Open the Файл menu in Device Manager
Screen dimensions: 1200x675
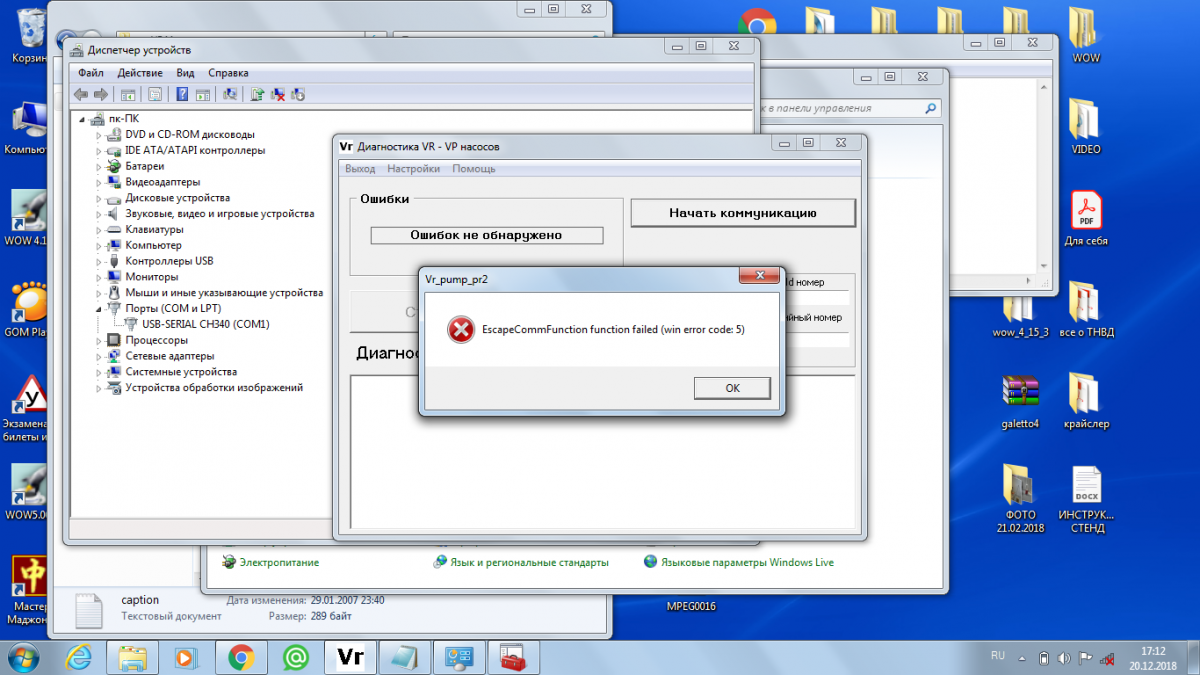coord(90,73)
